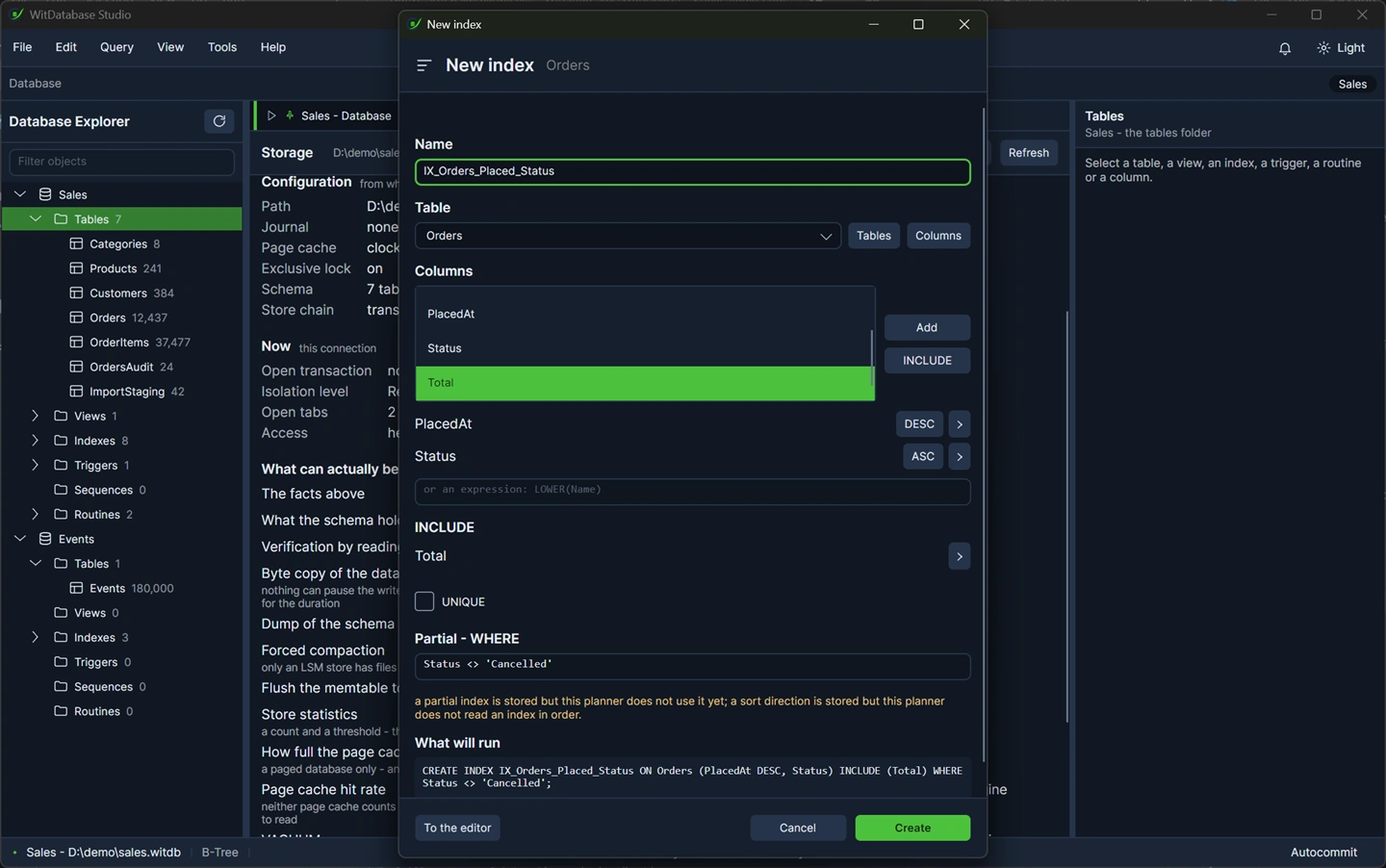Click the OrderItems table icon
1386x868 pixels.
(x=76, y=342)
